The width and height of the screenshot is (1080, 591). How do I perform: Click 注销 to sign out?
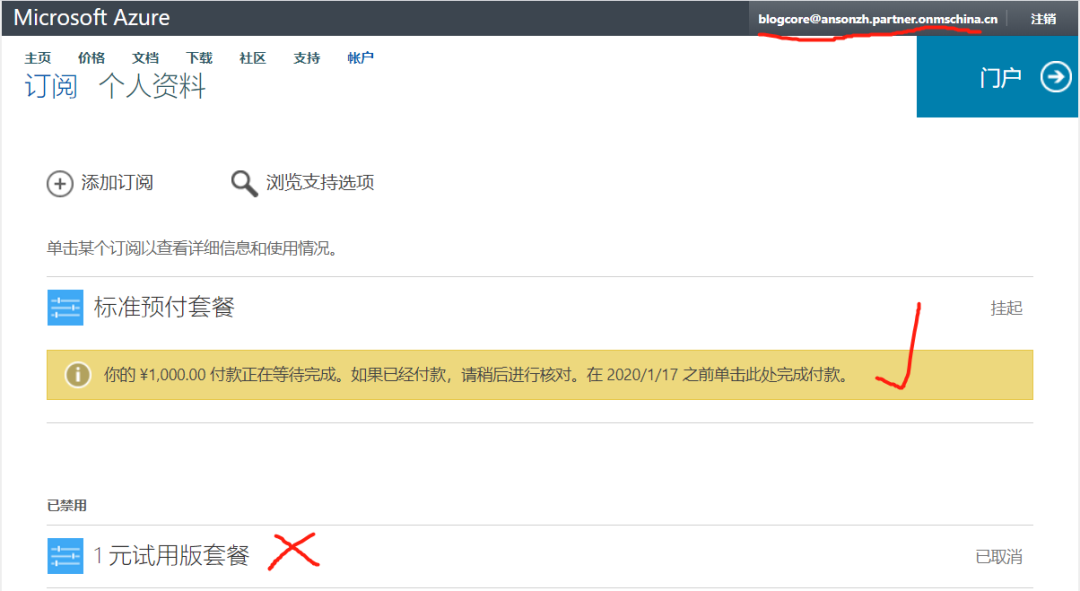click(1043, 19)
